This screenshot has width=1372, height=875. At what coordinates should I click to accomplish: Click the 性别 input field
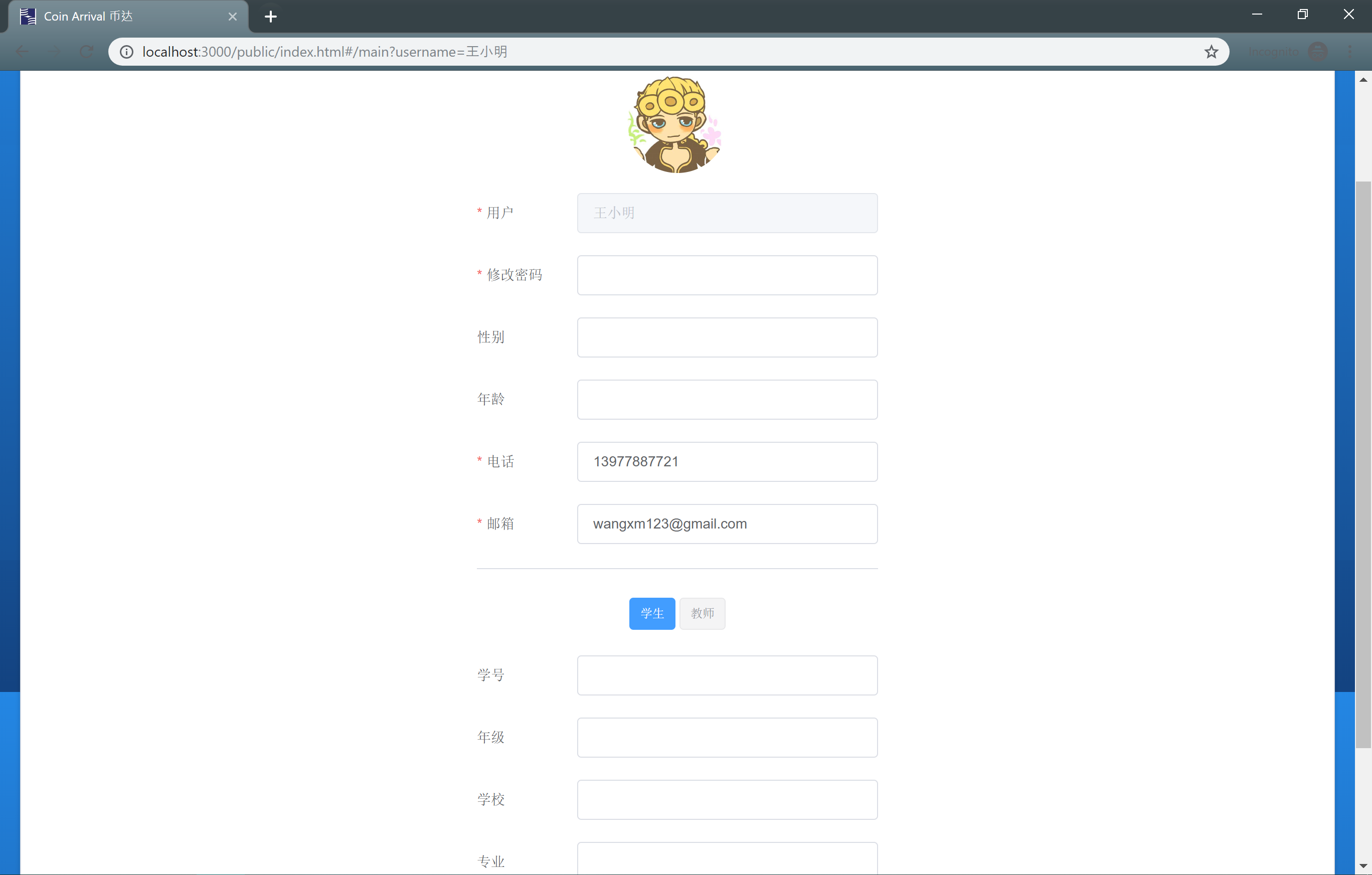(x=727, y=337)
